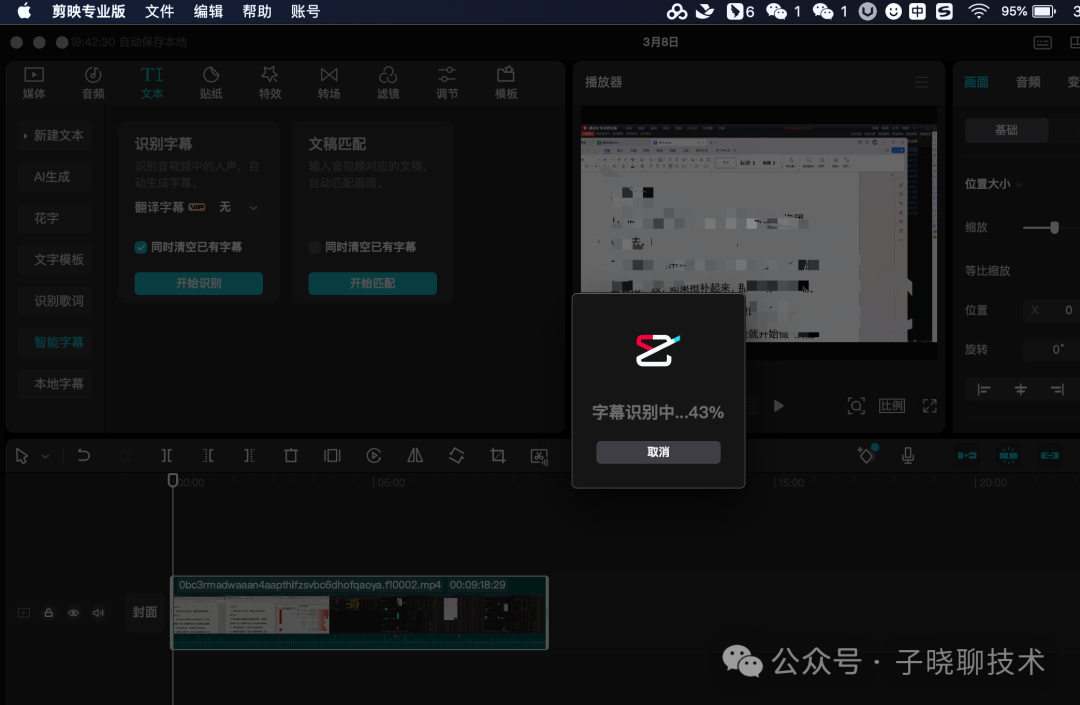The image size is (1080, 705).
Task: Click the fullscreen preview icon in player
Action: (930, 406)
